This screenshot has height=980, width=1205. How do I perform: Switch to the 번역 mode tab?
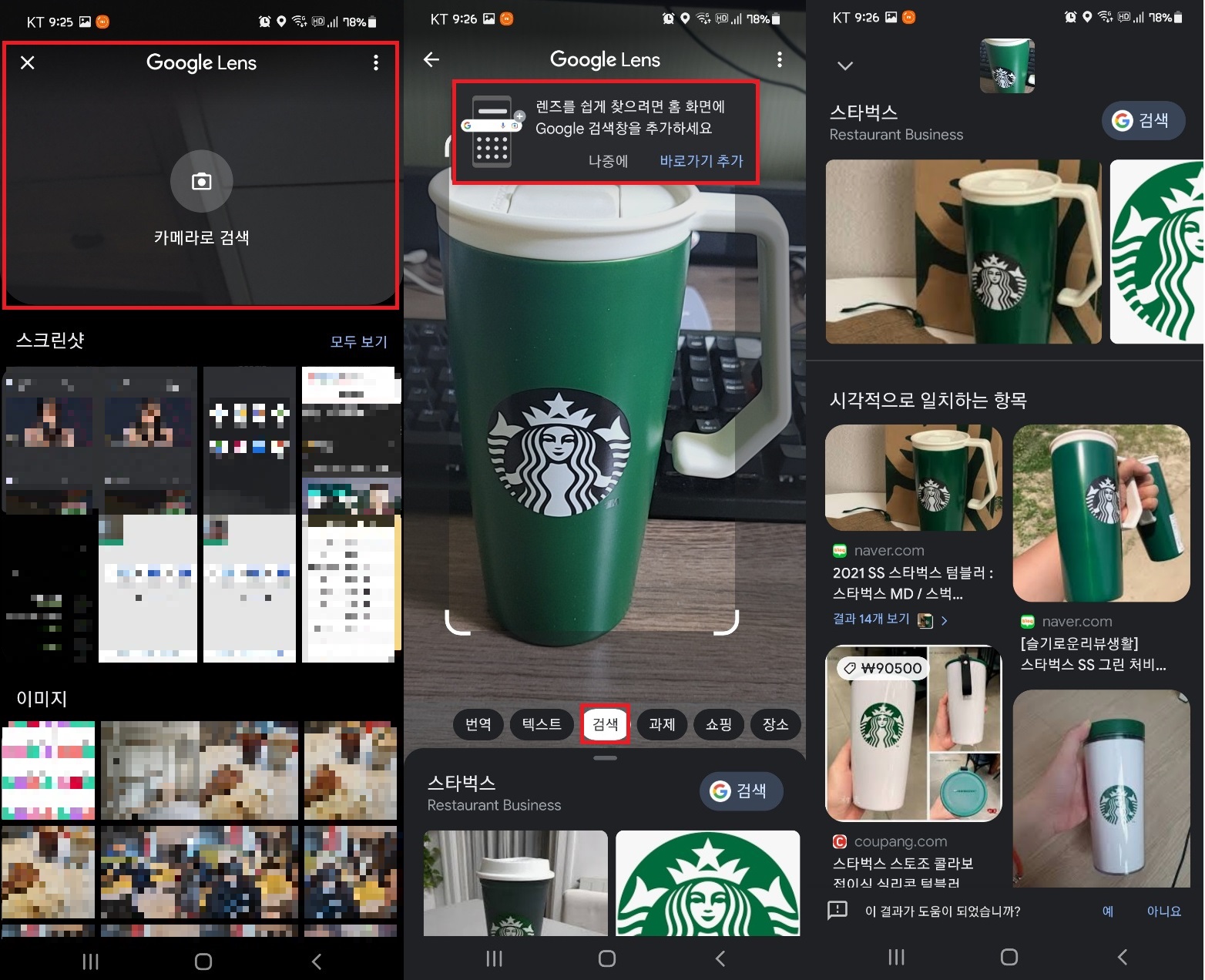(x=478, y=724)
